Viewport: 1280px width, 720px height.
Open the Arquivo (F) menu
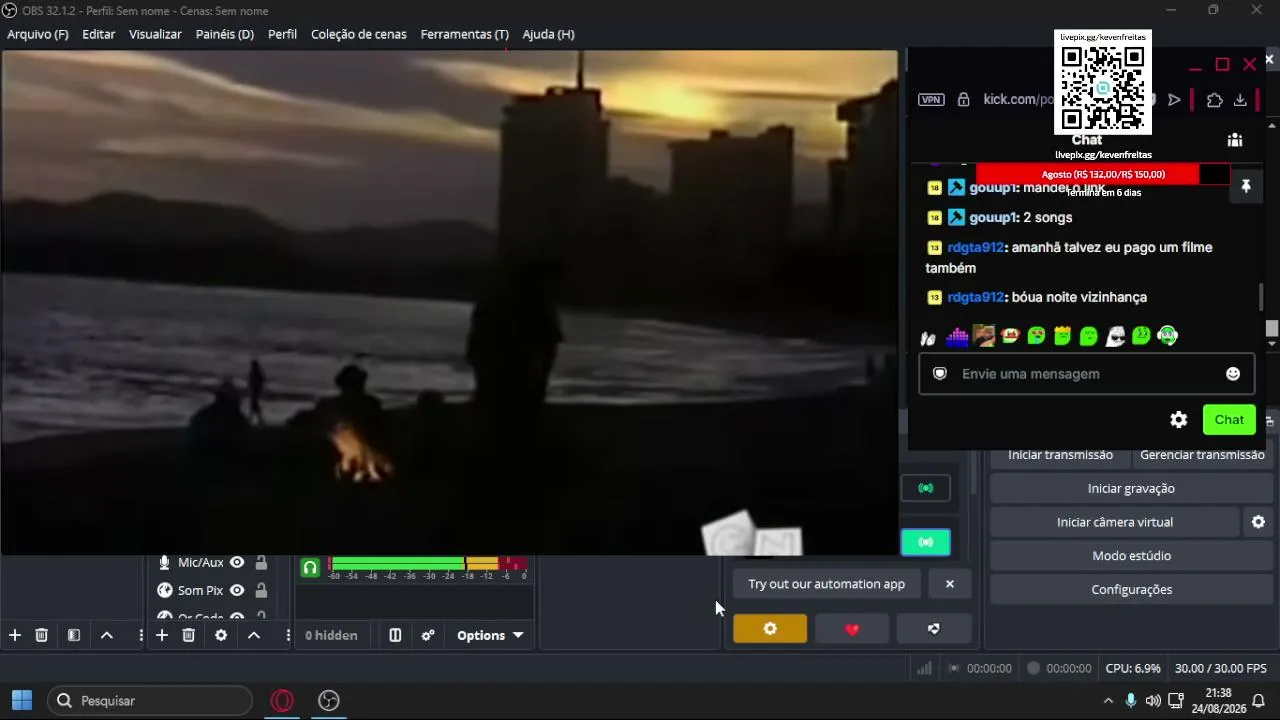[38, 34]
